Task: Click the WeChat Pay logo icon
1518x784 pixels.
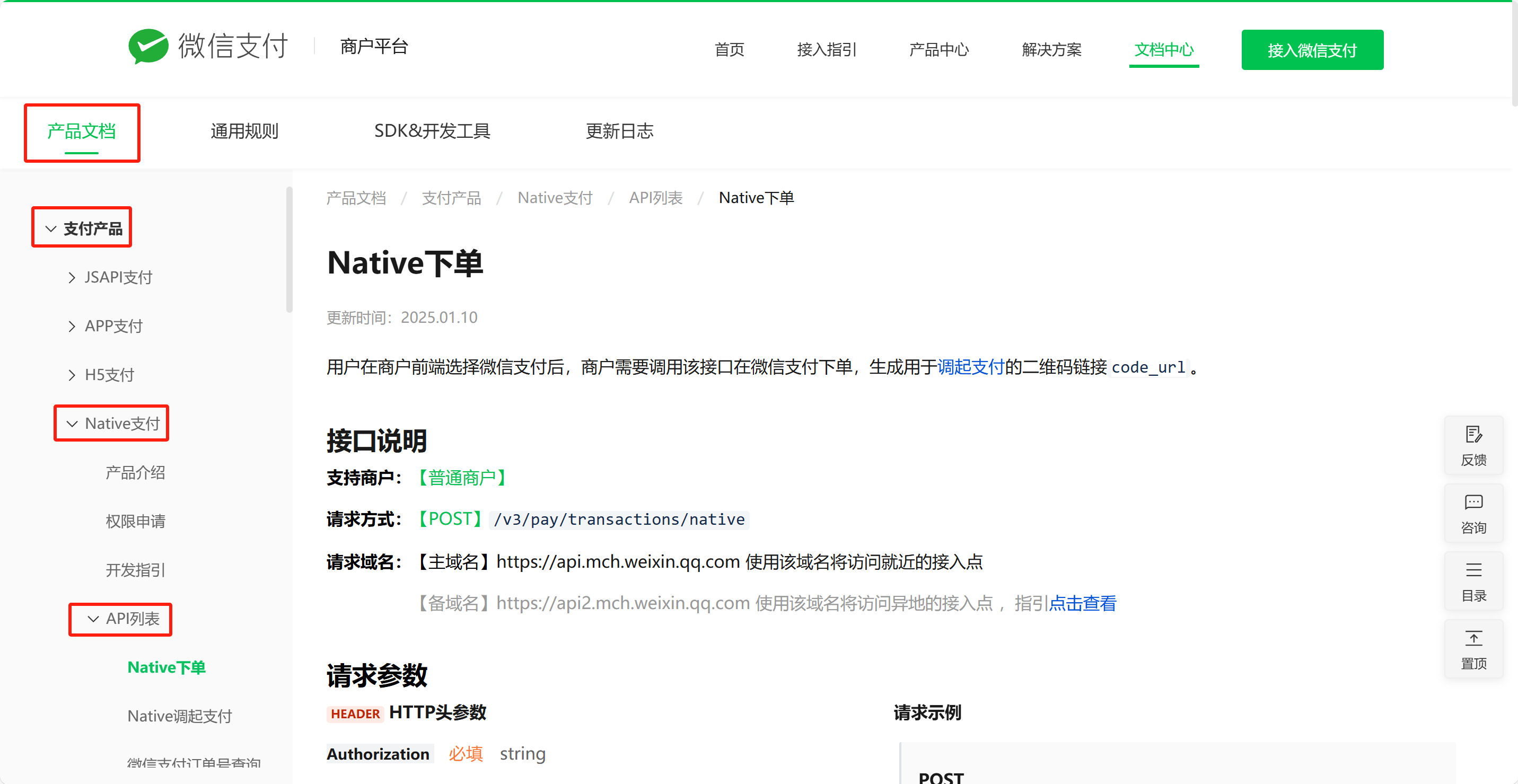Action: tap(147, 46)
